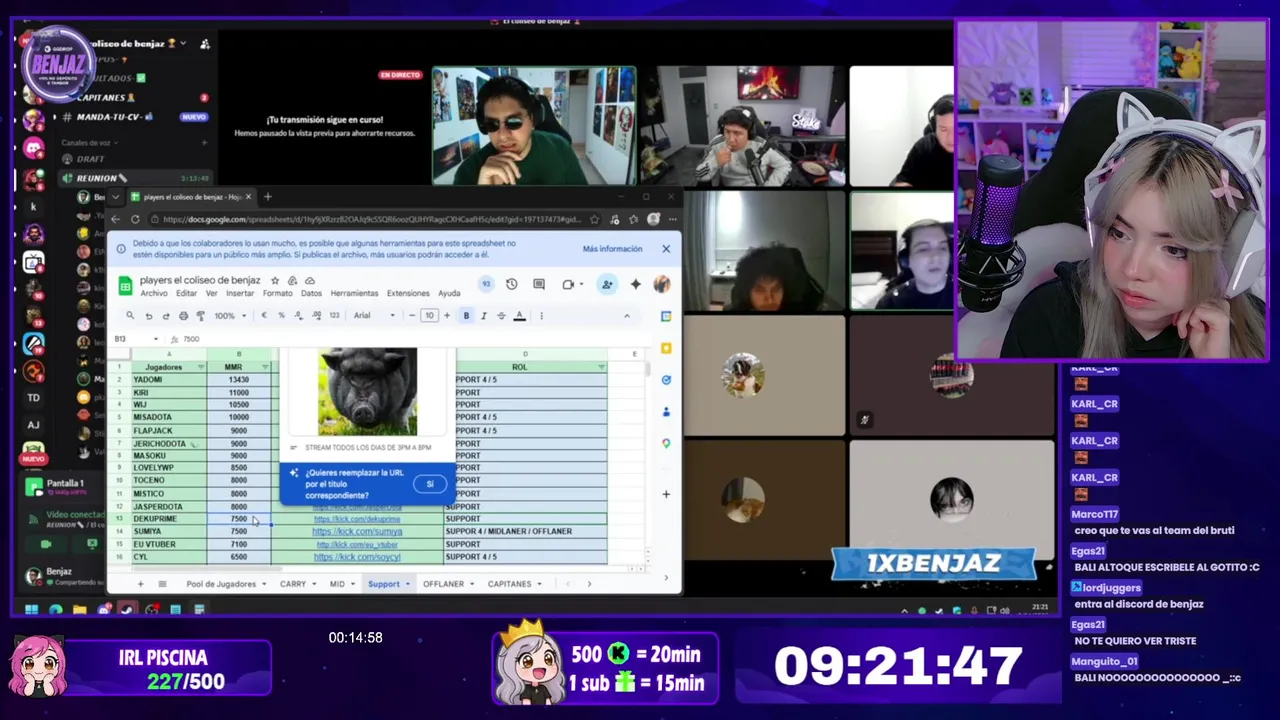Click the sheet tabs right arrow

coord(589,584)
